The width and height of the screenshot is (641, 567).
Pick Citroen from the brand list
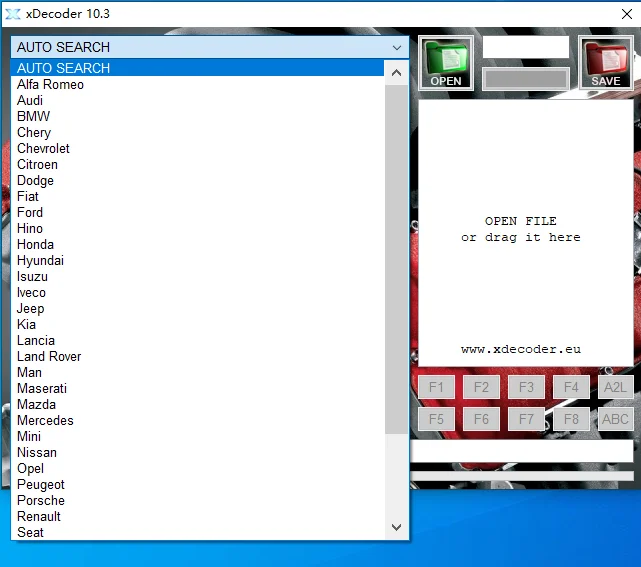[x=197, y=164]
